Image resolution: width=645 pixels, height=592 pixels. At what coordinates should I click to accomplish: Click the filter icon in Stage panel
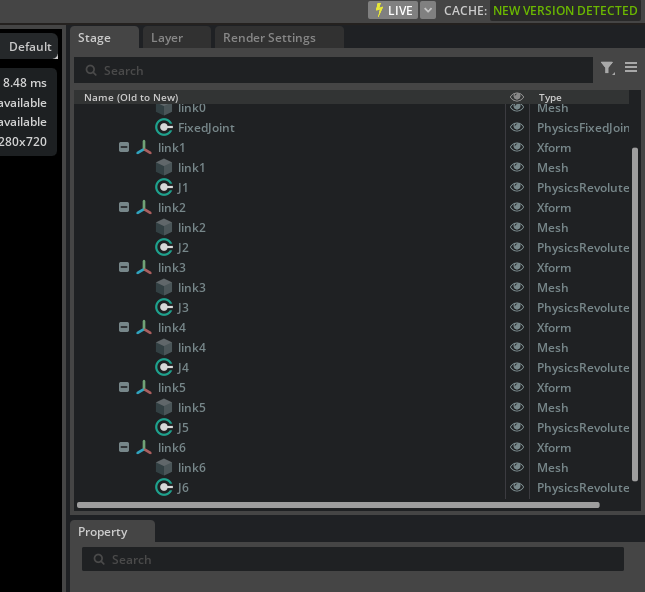click(607, 68)
